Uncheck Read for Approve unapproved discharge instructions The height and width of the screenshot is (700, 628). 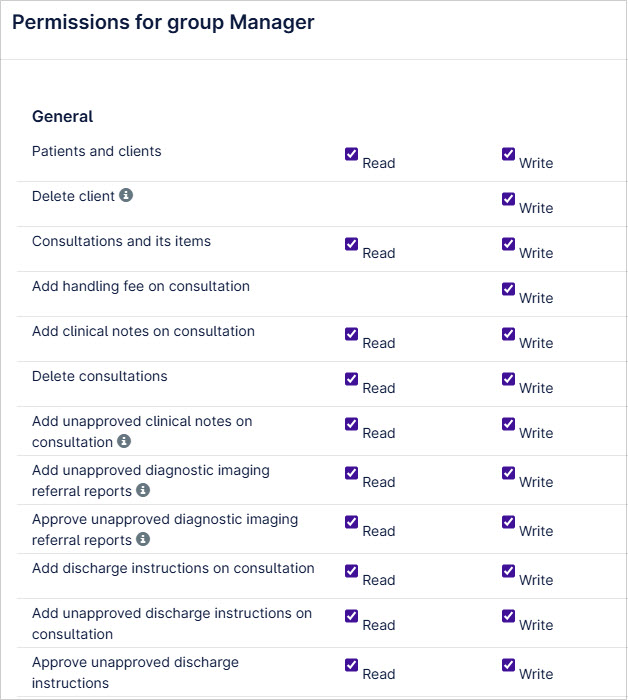coord(351,665)
